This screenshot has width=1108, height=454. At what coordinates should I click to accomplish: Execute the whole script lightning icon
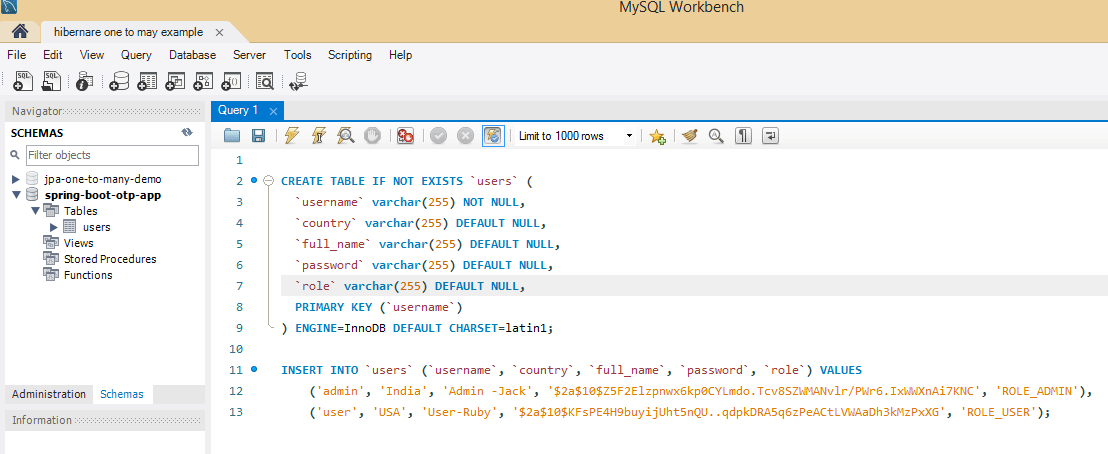pyautogui.click(x=292, y=136)
